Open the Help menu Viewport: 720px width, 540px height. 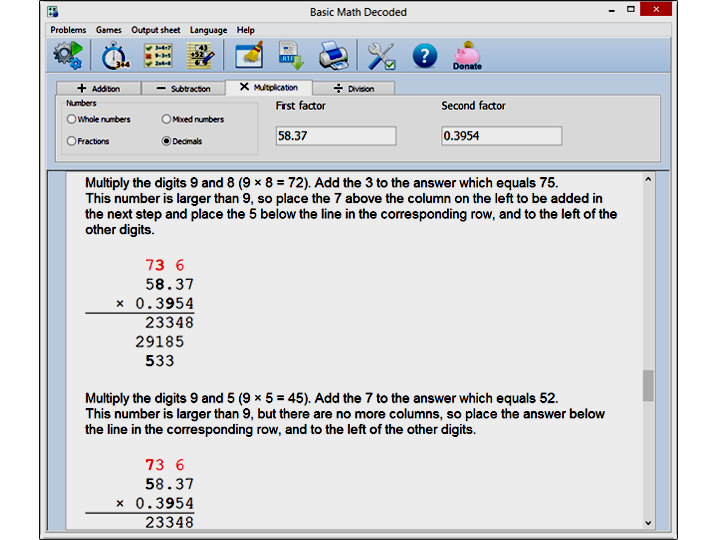[x=246, y=30]
